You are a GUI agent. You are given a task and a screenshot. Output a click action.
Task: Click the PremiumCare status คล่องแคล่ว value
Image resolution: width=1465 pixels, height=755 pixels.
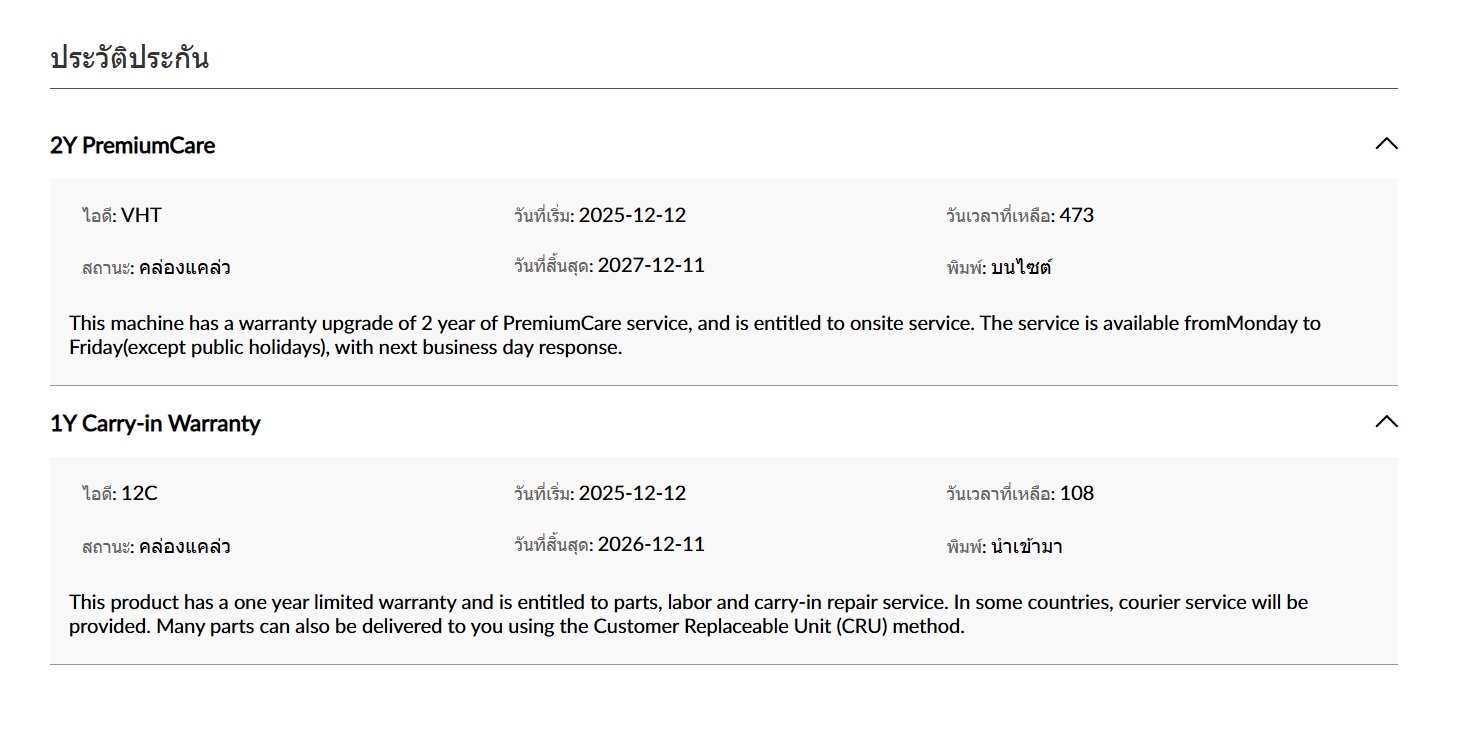(185, 267)
